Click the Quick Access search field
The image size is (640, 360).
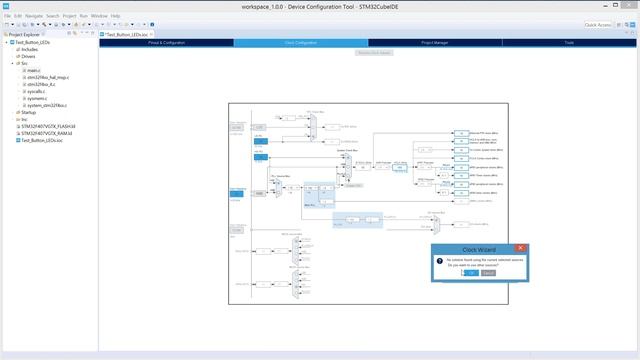point(598,25)
